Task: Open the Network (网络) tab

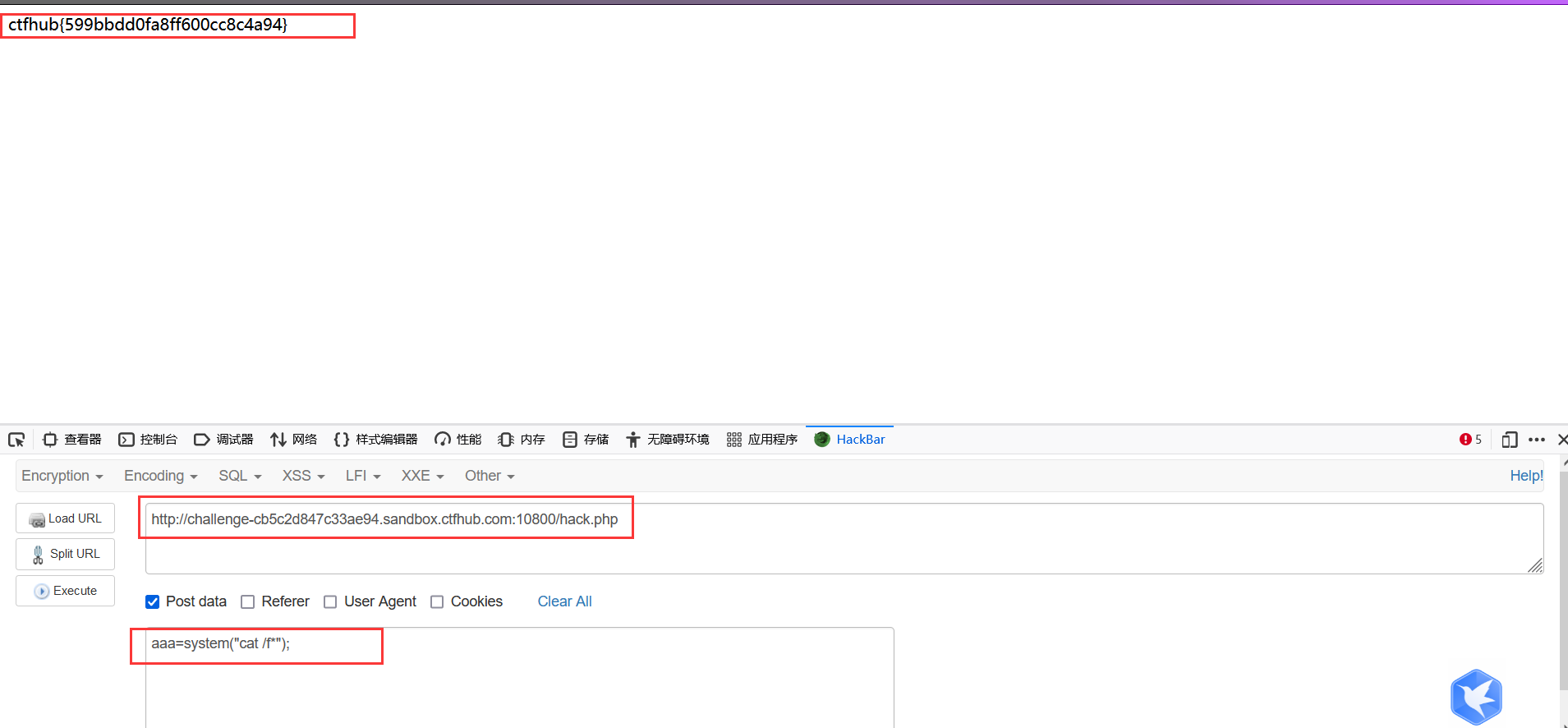Action: click(x=293, y=440)
